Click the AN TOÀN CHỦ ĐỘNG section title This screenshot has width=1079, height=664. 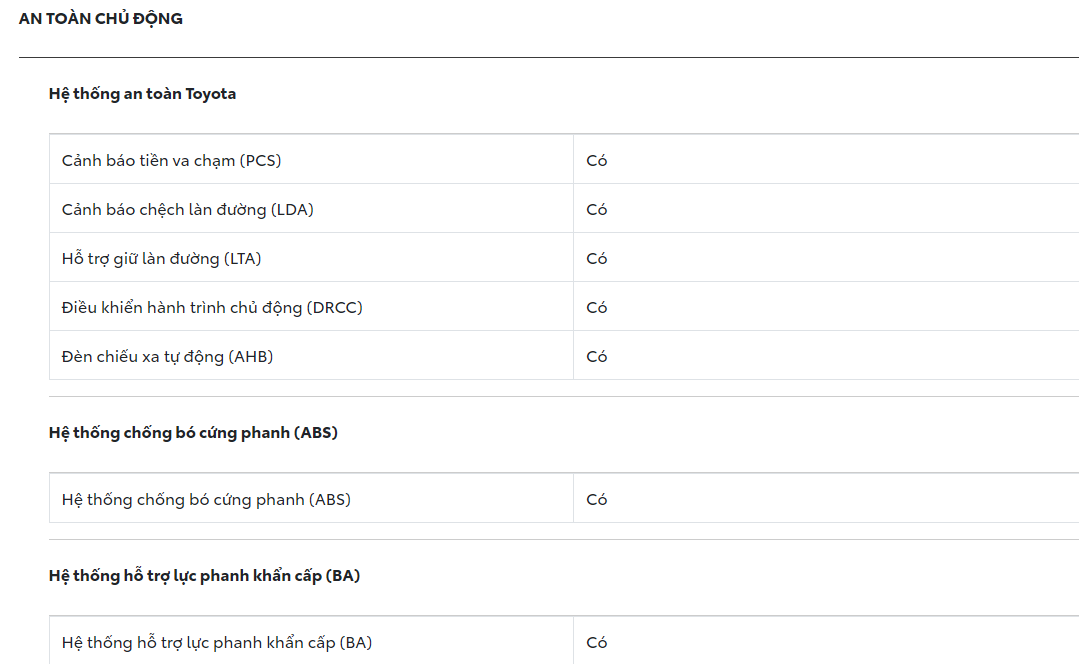pos(100,19)
